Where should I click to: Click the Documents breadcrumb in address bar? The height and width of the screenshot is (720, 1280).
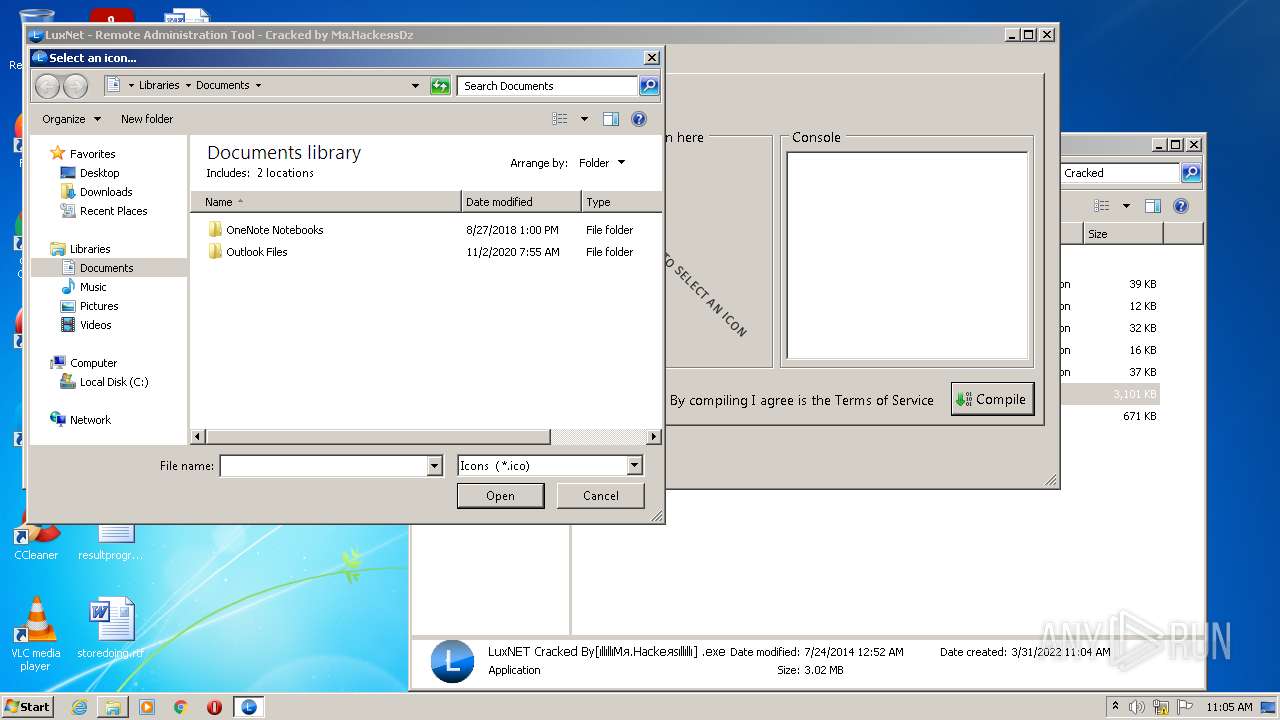(222, 86)
